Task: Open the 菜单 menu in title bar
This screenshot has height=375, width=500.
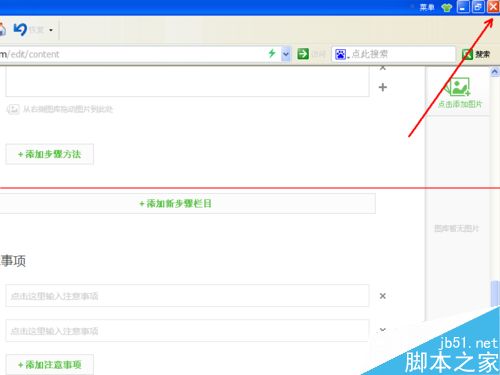Action: point(426,7)
